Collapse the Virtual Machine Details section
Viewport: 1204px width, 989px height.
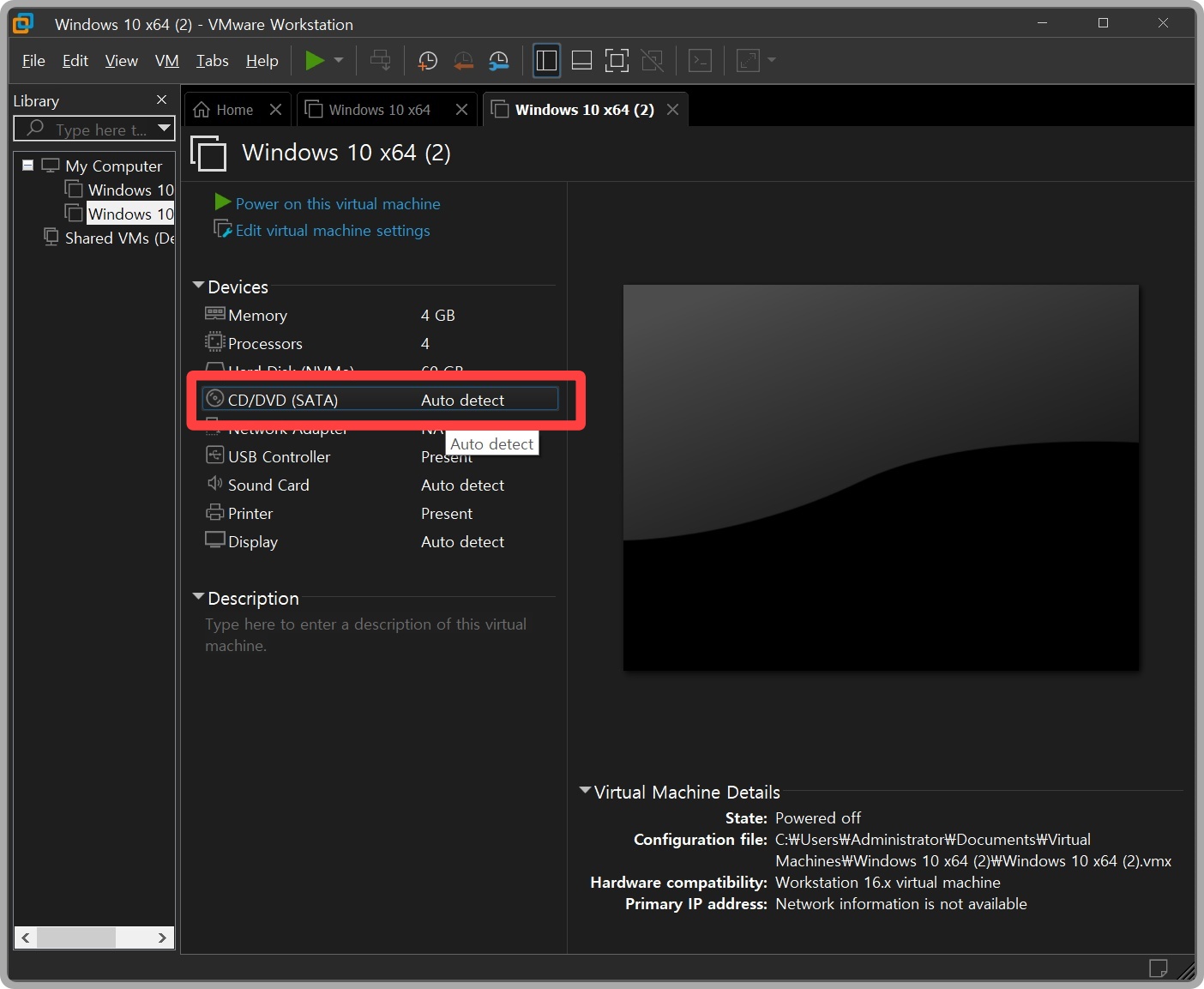tap(585, 790)
